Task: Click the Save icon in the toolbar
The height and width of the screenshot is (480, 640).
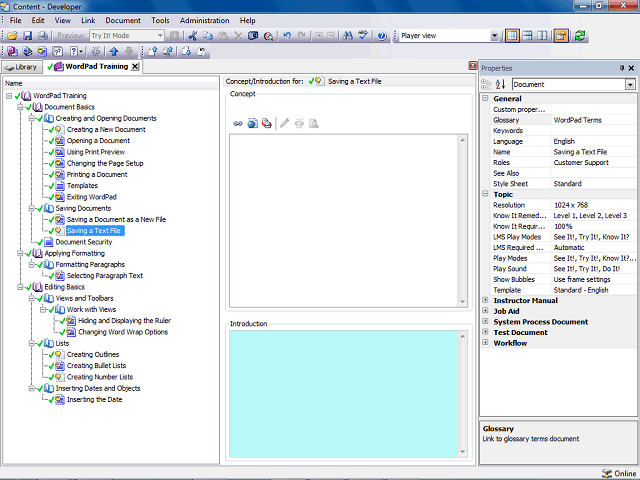Action: [x=27, y=36]
